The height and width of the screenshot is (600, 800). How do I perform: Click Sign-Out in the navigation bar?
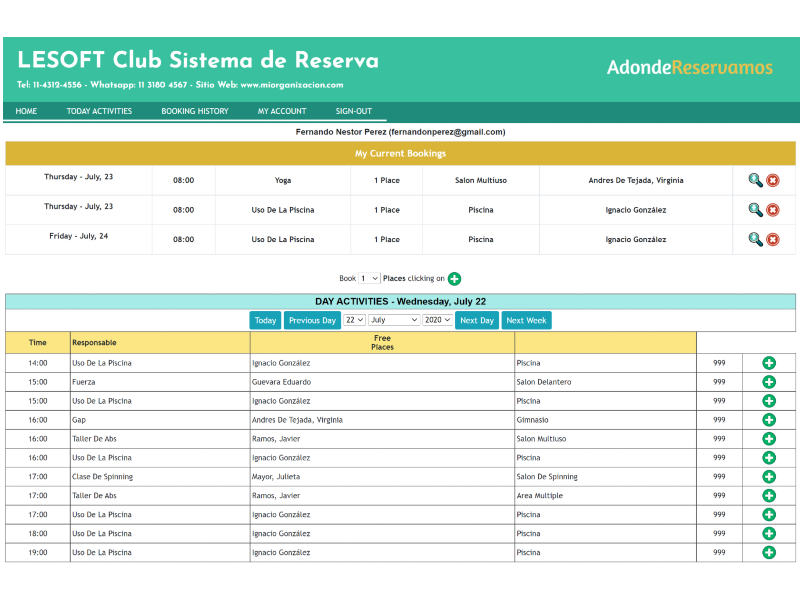pyautogui.click(x=353, y=111)
